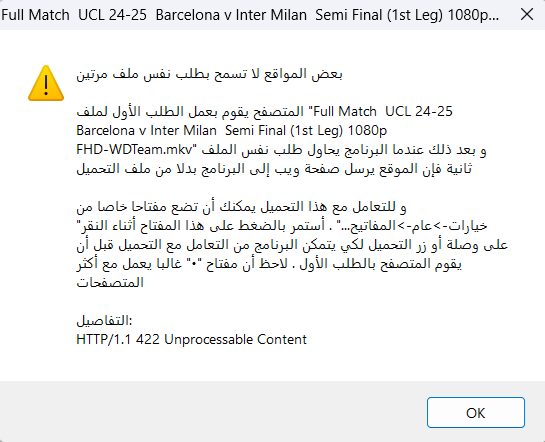The width and height of the screenshot is (545, 442).
Task: Click the "Unprocessable Content" error text
Action: pyautogui.click(x=235, y=339)
